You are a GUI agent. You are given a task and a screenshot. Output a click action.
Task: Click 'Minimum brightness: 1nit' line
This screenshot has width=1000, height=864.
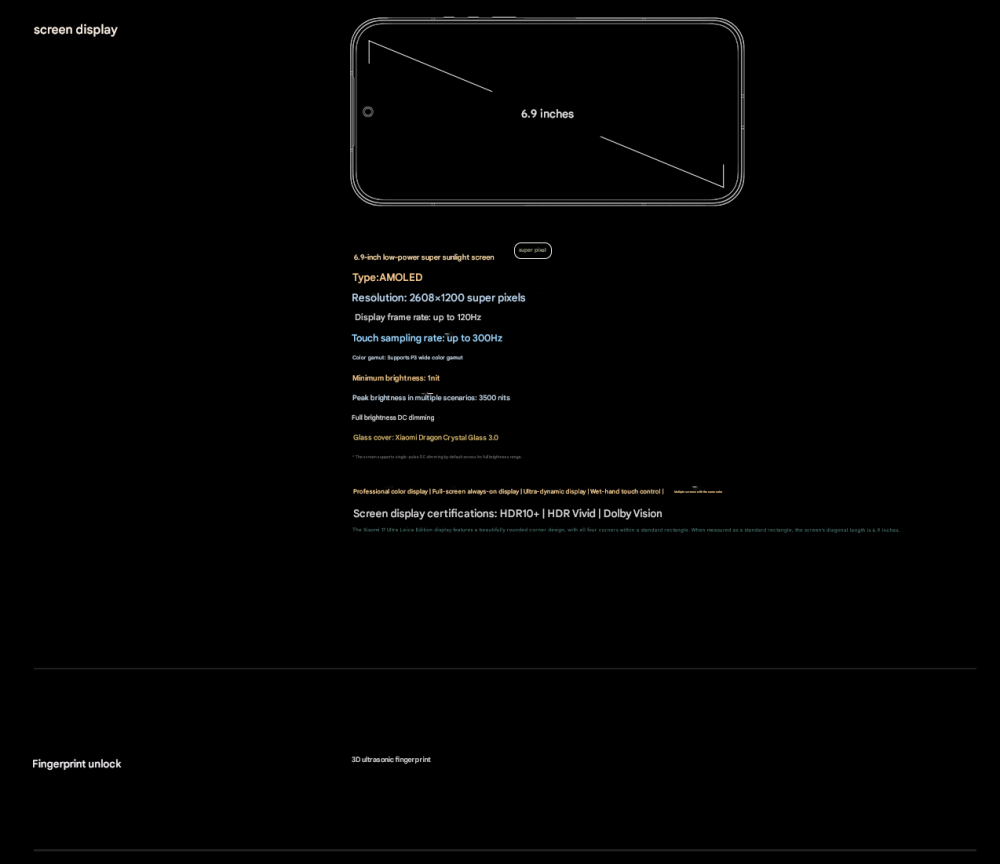pos(396,378)
